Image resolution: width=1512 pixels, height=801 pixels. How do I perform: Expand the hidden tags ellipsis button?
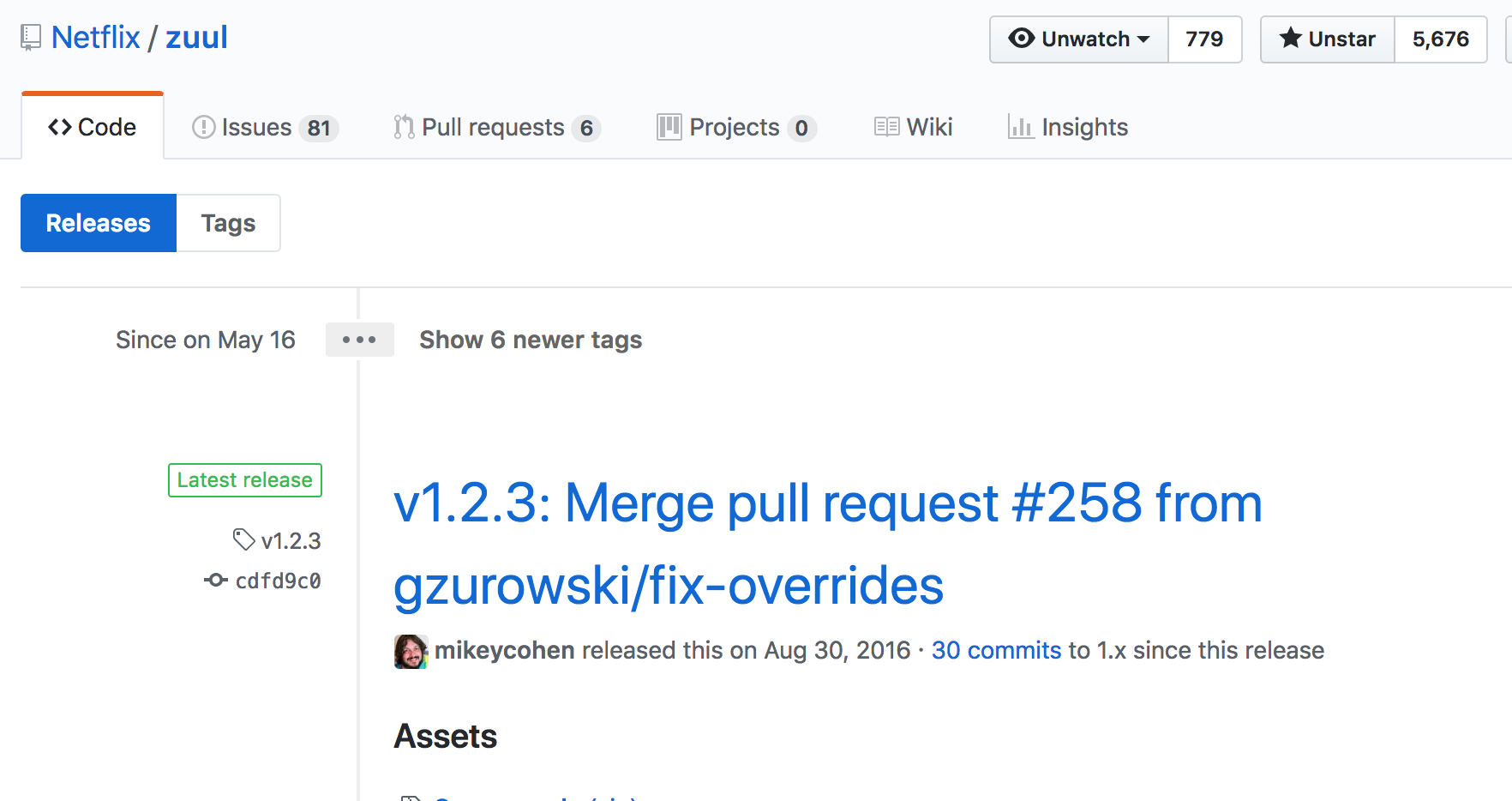point(359,340)
